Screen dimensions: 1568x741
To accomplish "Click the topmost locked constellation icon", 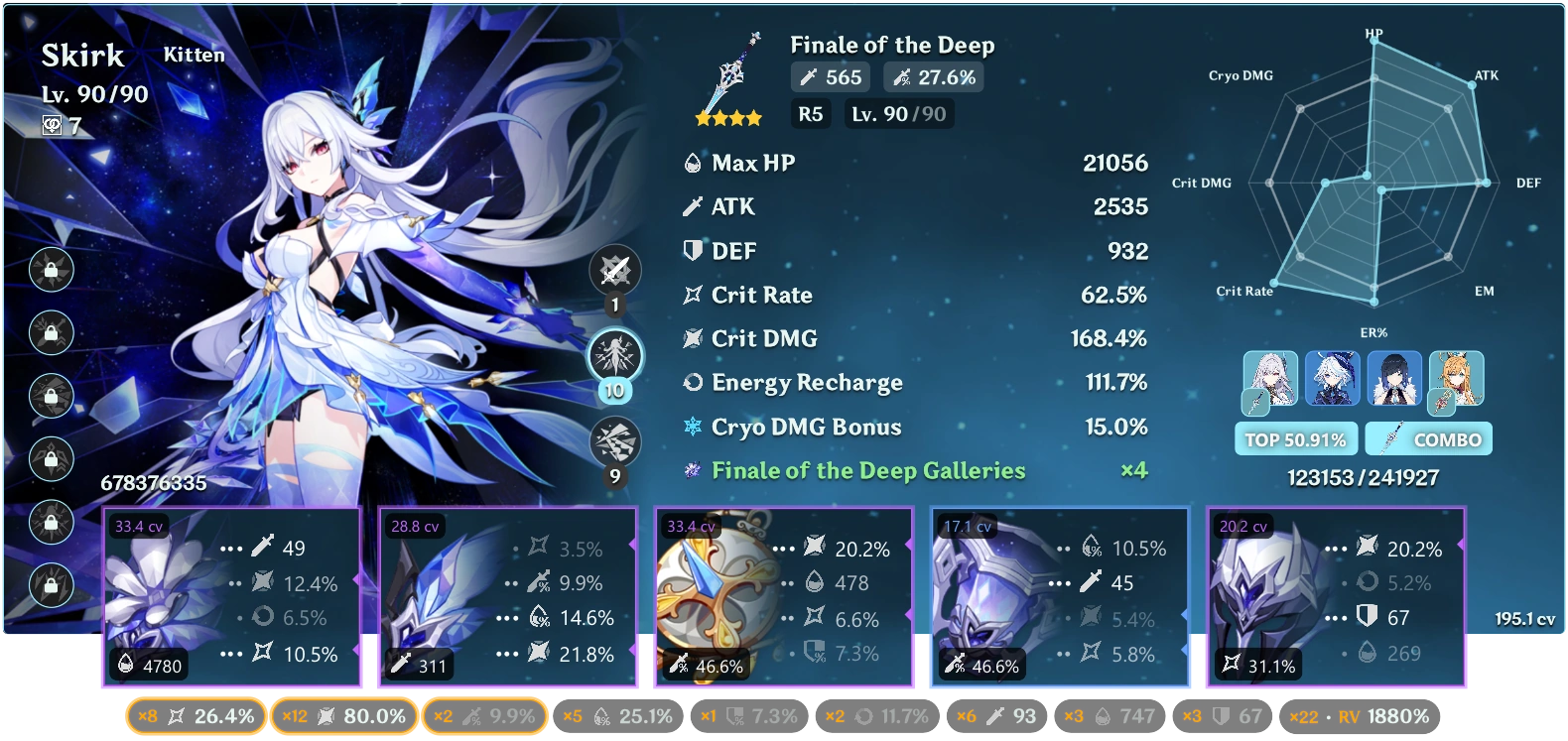I will coord(52,269).
